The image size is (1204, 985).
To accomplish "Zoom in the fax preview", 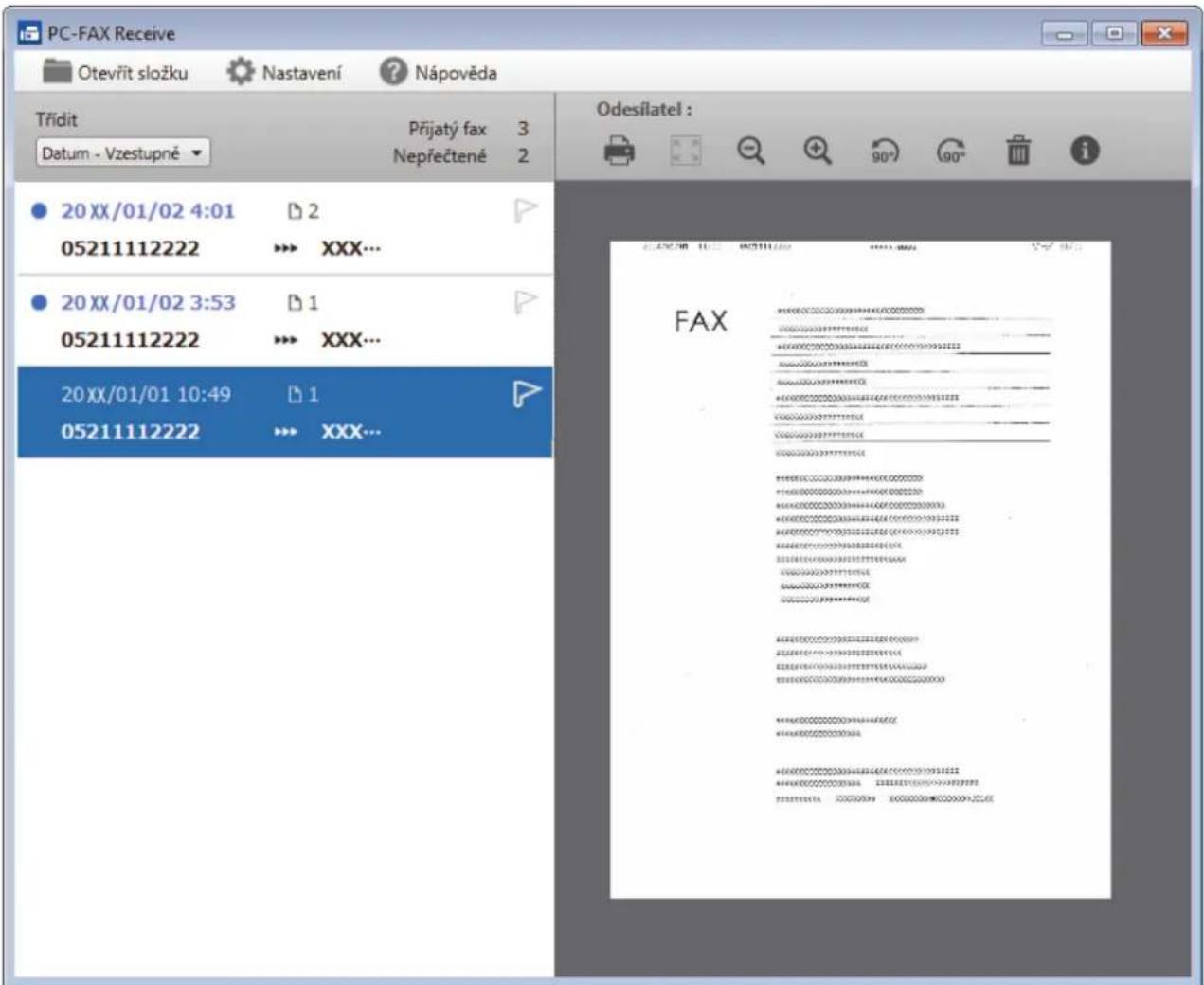I will (x=818, y=151).
